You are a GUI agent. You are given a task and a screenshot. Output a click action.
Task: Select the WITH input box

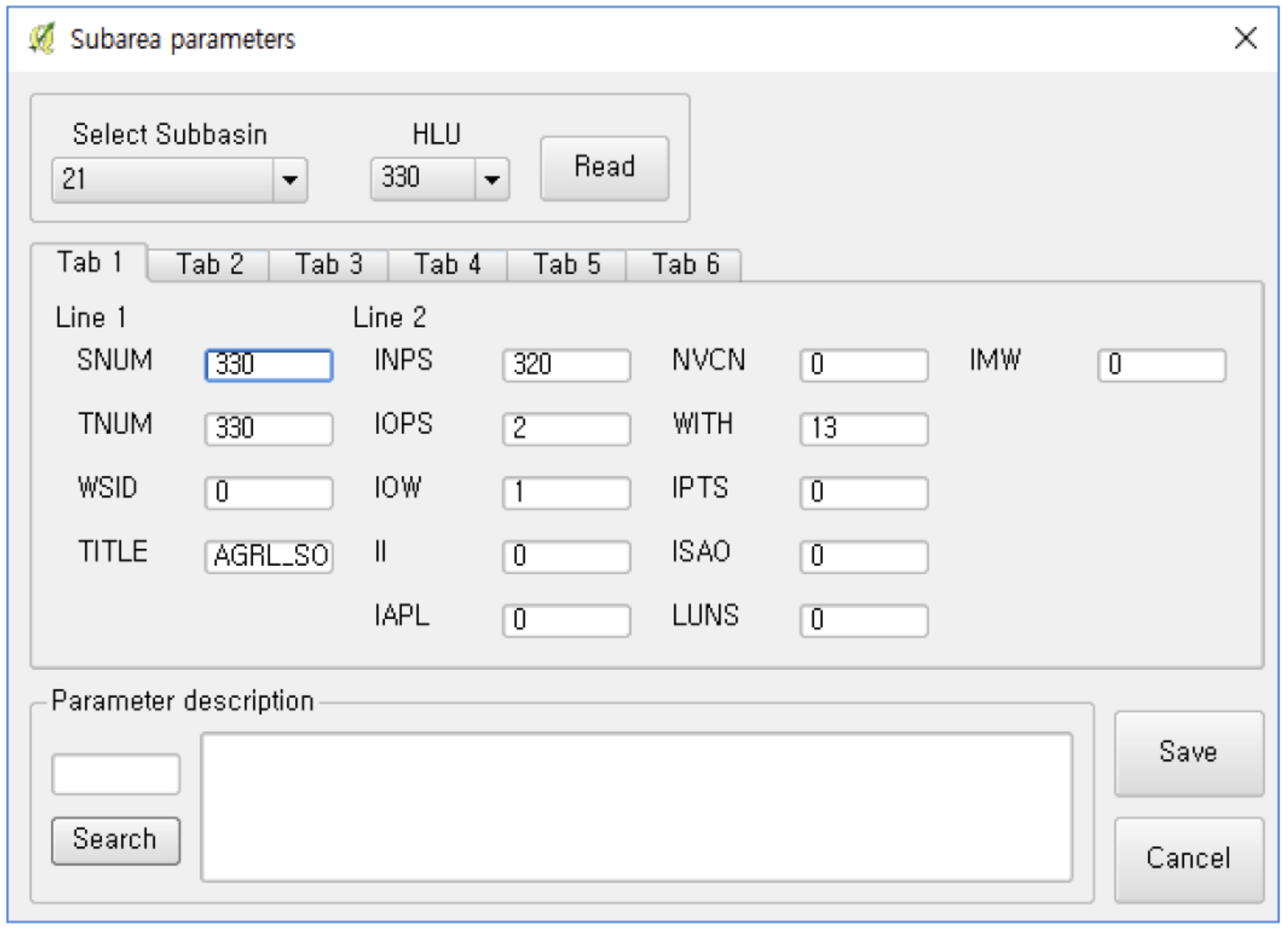coord(864,429)
